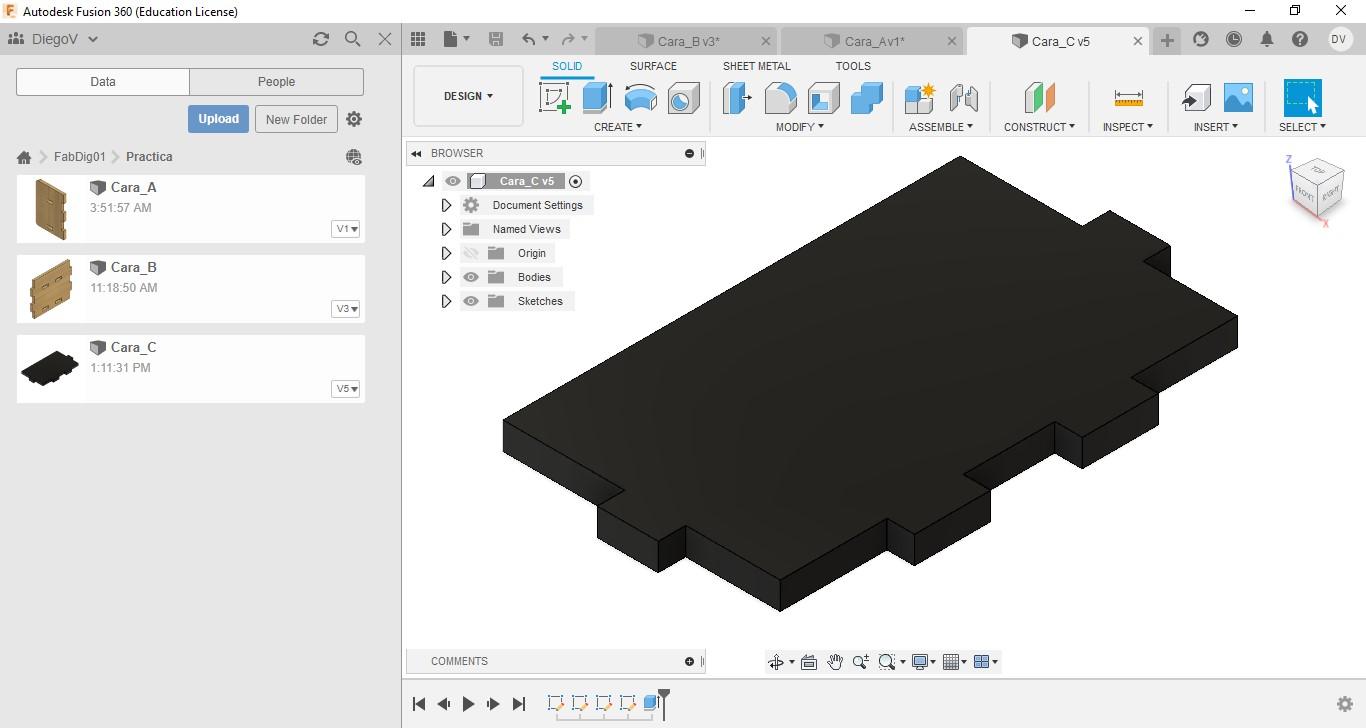
Task: Open the DV user profile button
Action: [x=1340, y=39]
